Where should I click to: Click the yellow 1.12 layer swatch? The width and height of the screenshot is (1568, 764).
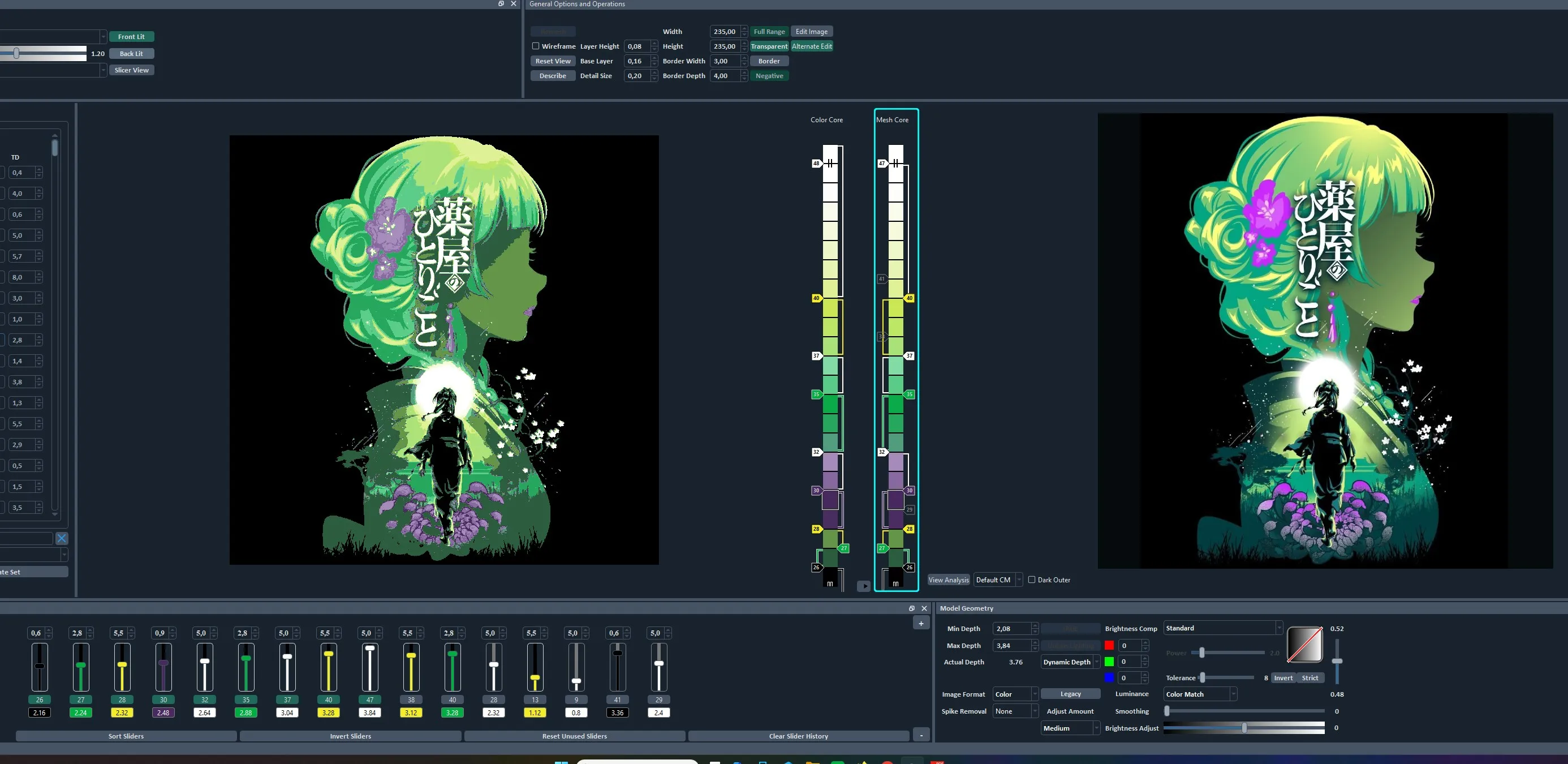(535, 713)
